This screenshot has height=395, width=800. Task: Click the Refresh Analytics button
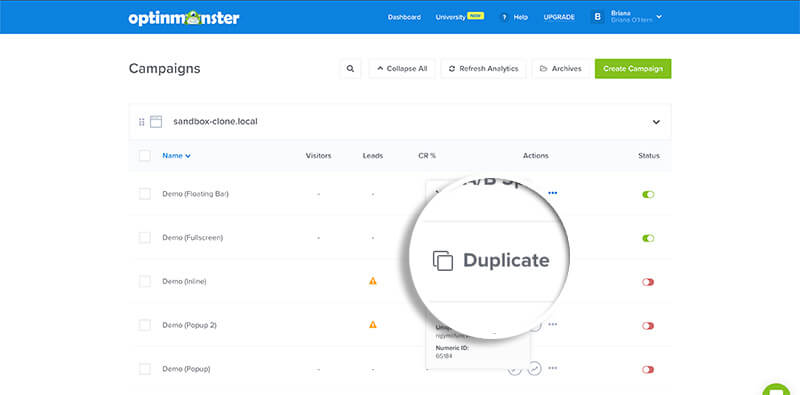point(483,68)
